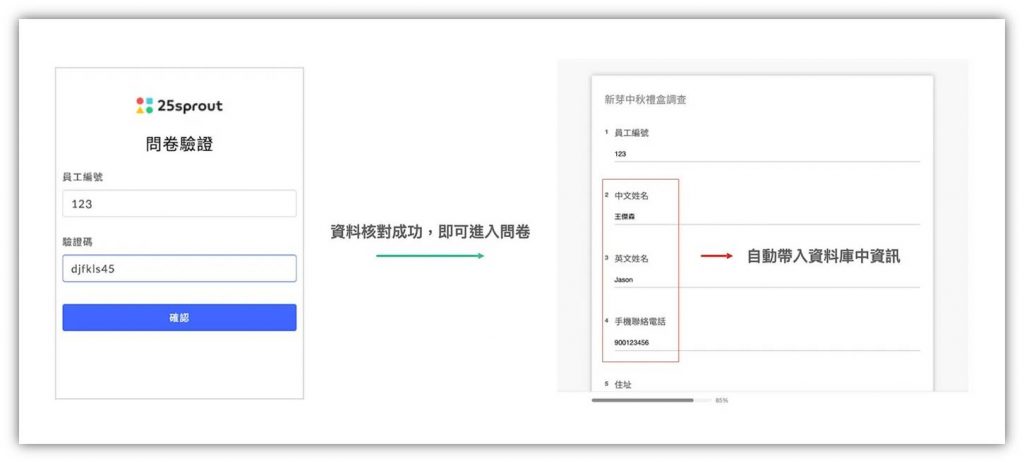The height and width of the screenshot is (463, 1024).
Task: Click the 住址 question label
Action: coord(623,385)
